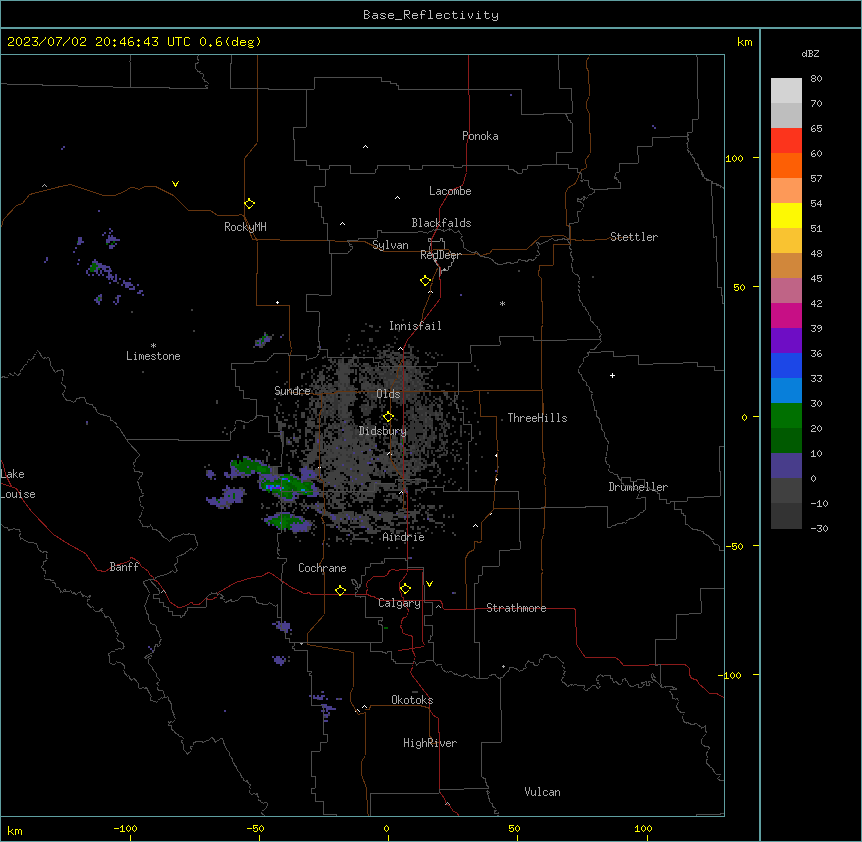
Task: Click the dBZ legend heading
Action: coord(810,54)
